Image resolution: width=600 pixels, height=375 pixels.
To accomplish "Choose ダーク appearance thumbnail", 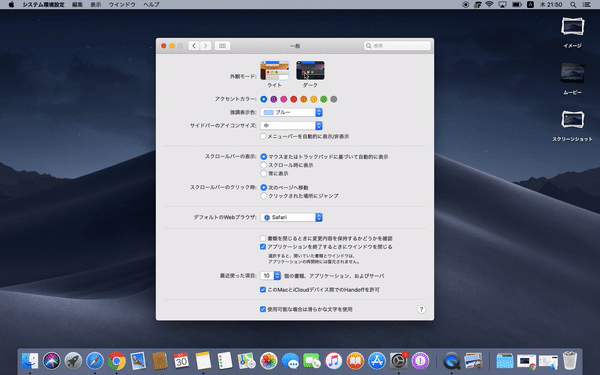I will [310, 70].
